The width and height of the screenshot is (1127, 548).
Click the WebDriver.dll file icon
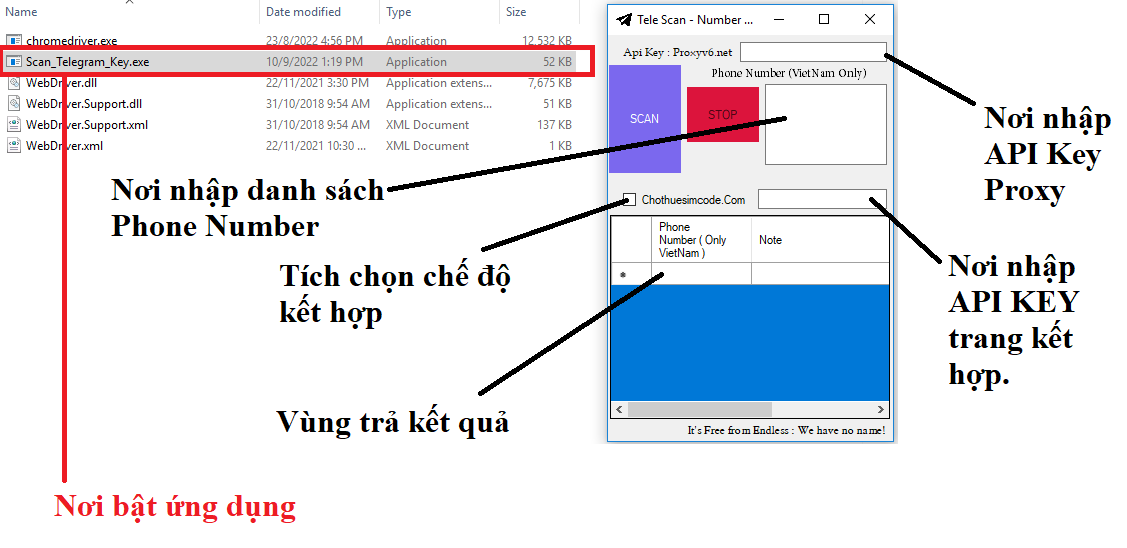pos(14,83)
